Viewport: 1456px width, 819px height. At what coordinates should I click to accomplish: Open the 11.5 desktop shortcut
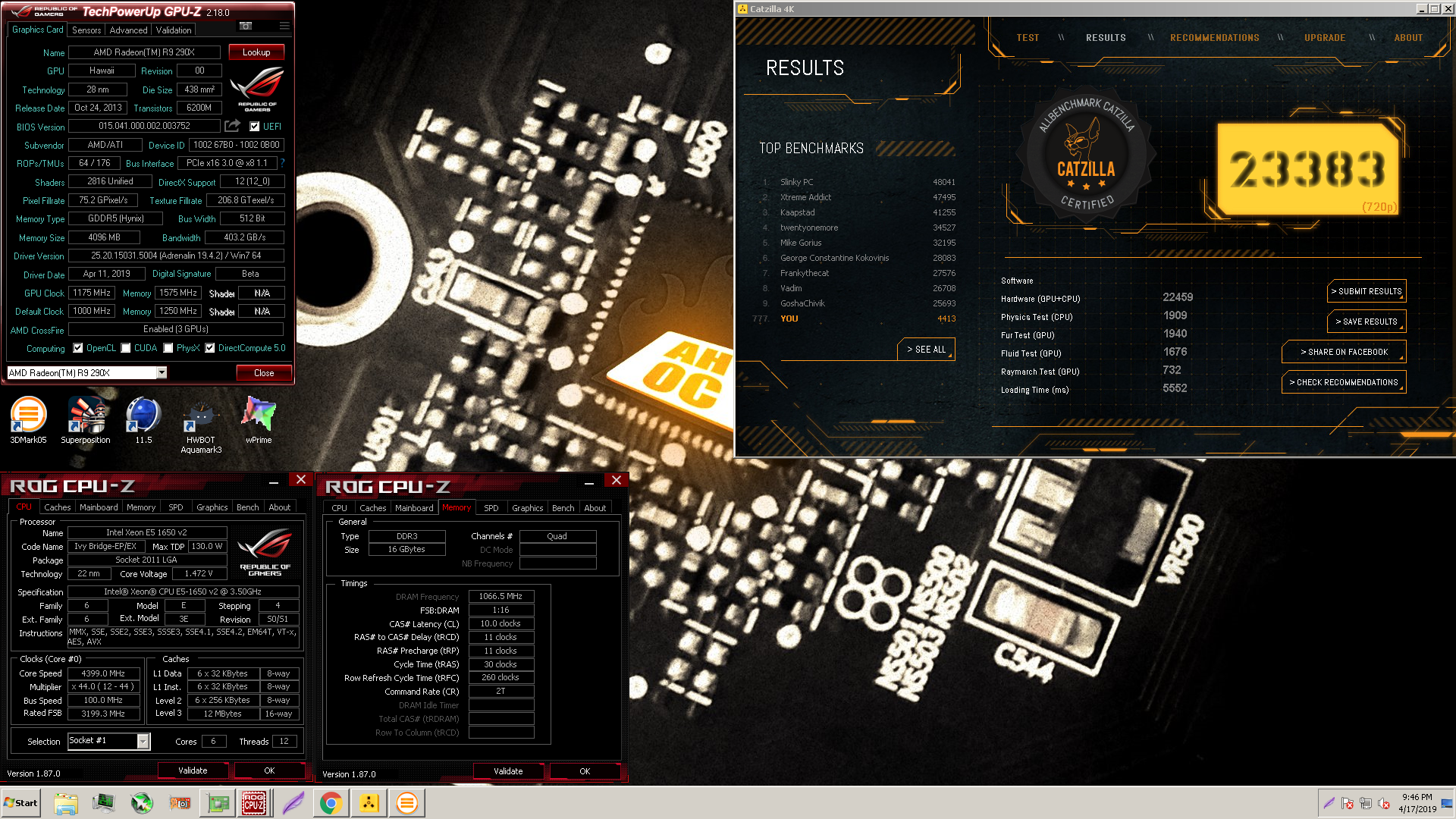143,420
